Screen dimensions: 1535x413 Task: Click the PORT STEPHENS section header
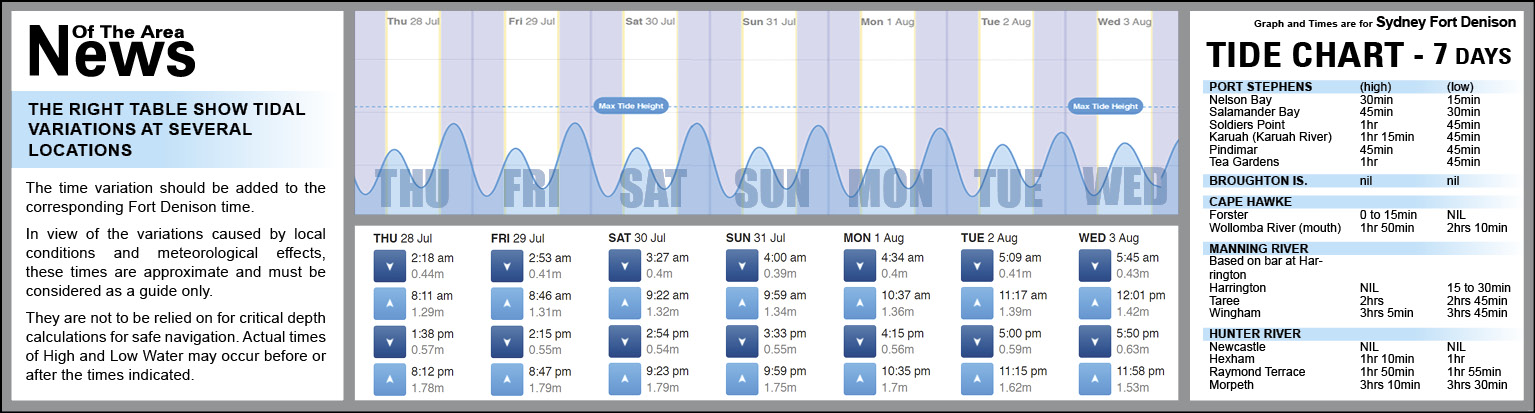point(1259,86)
